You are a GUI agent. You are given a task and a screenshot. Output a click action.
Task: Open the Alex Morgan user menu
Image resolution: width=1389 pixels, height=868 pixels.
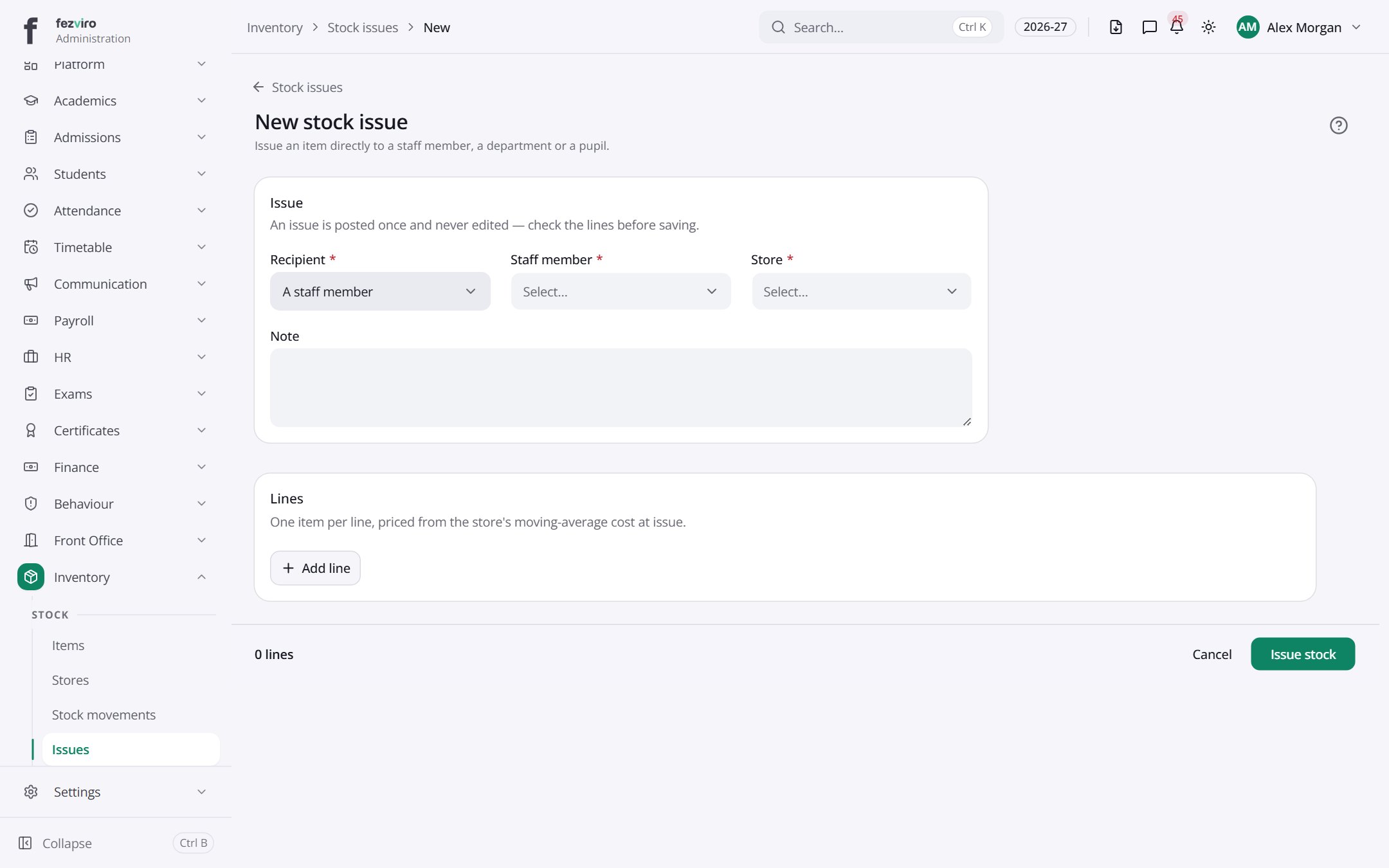1298,27
